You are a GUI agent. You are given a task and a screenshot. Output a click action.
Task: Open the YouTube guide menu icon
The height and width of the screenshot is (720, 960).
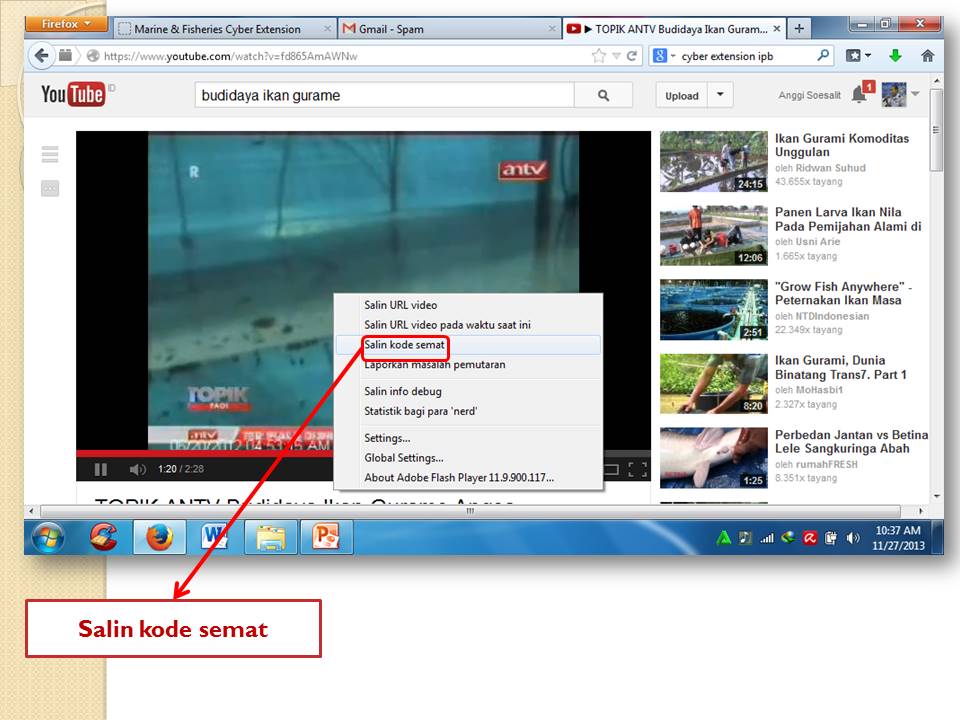click(x=50, y=154)
